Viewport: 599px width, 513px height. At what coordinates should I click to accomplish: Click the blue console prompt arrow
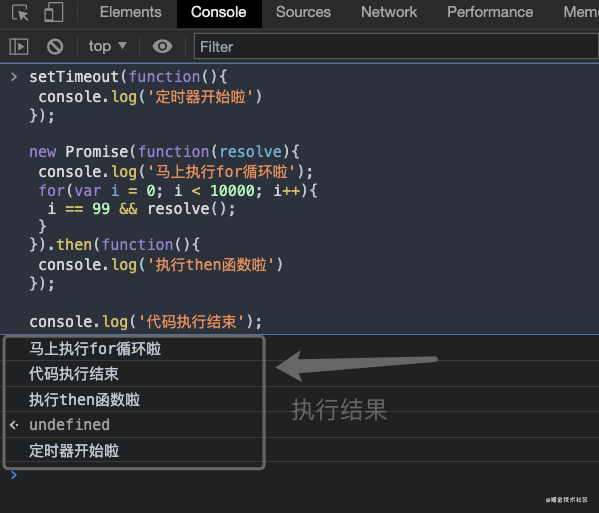(14, 475)
